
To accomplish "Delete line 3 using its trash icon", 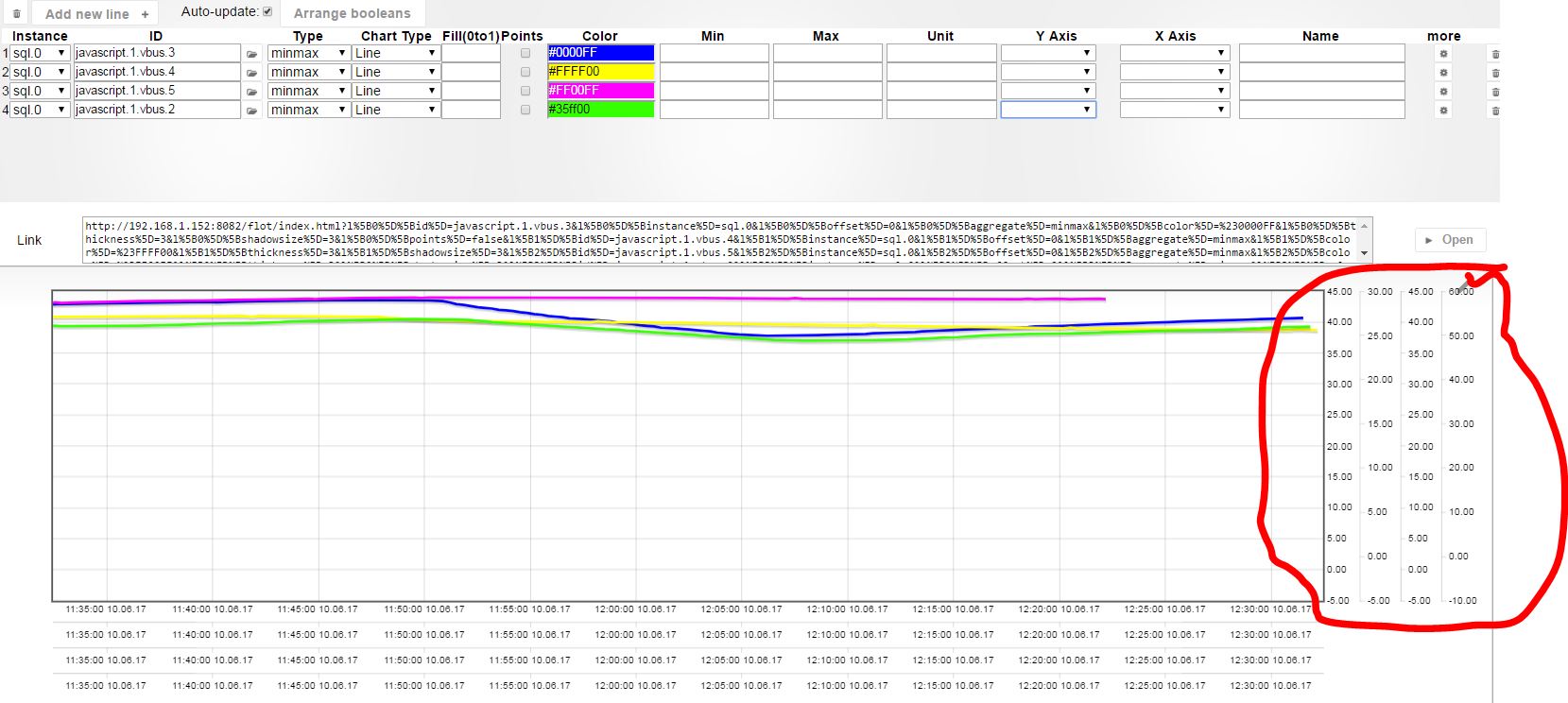I will coord(1495,92).
